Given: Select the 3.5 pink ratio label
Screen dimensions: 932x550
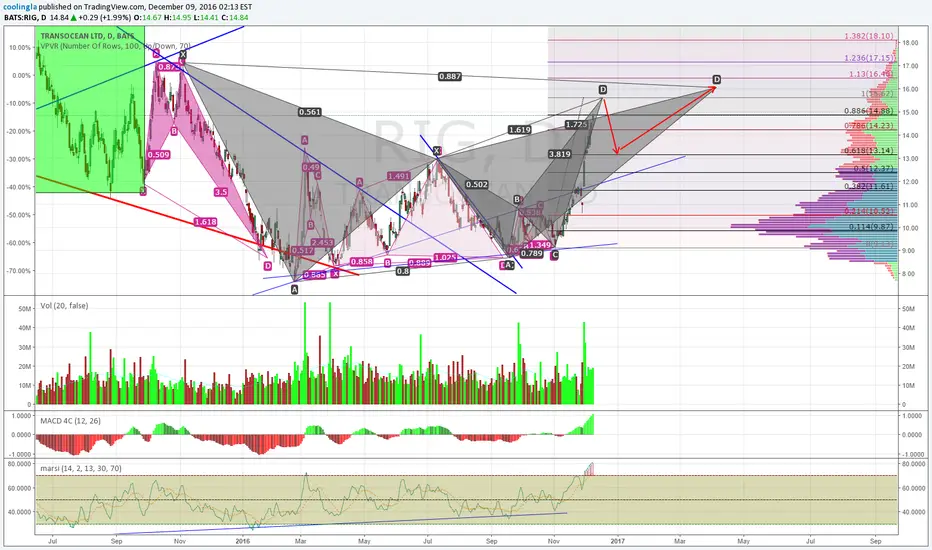Looking at the screenshot, I should coord(221,192).
